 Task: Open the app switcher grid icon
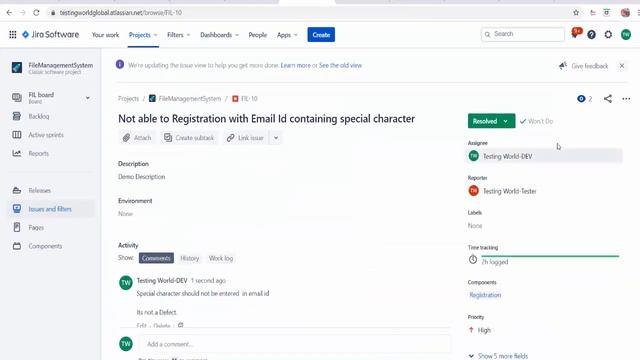[x=13, y=35]
